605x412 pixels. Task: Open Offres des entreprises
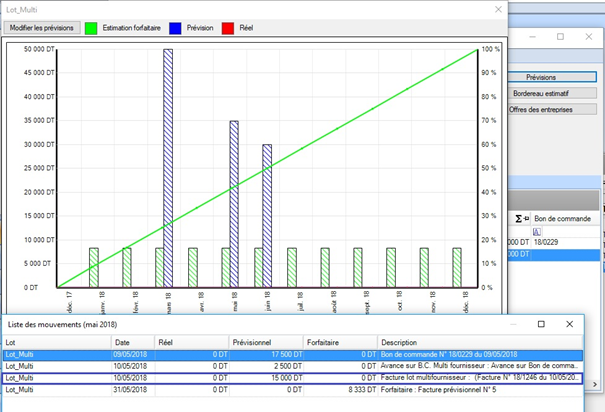point(553,108)
